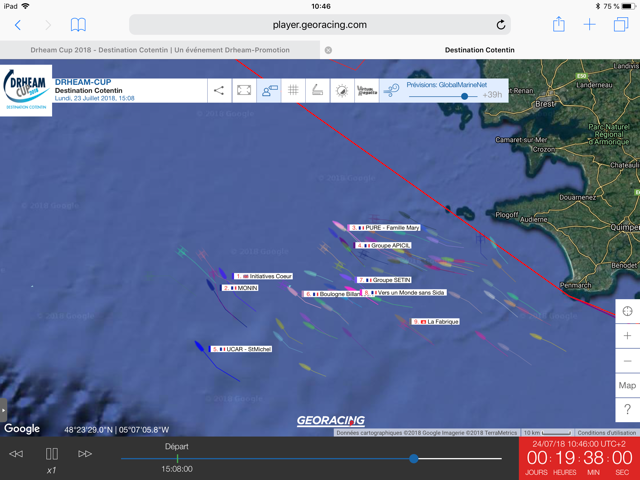Fast forward the race playback
This screenshot has width=640, height=480.
(x=84, y=454)
